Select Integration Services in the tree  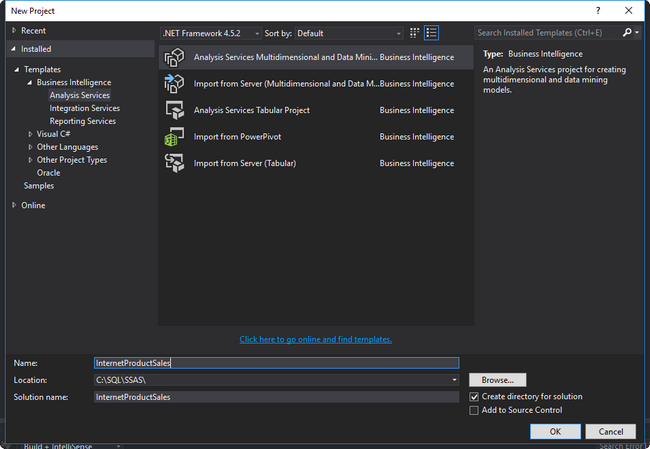(85, 108)
